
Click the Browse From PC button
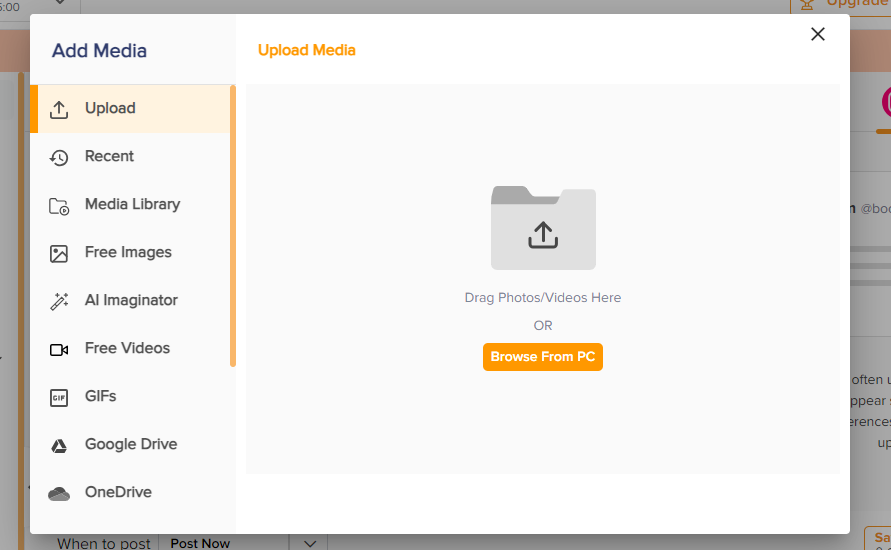click(543, 357)
